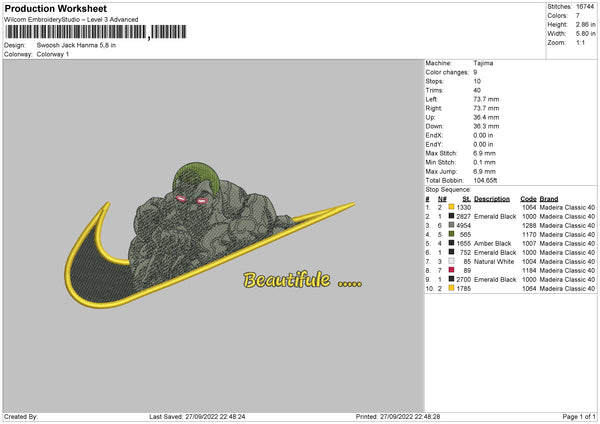This screenshot has width=600, height=424.
Task: Click the worksheet barcode
Action: 96,32
